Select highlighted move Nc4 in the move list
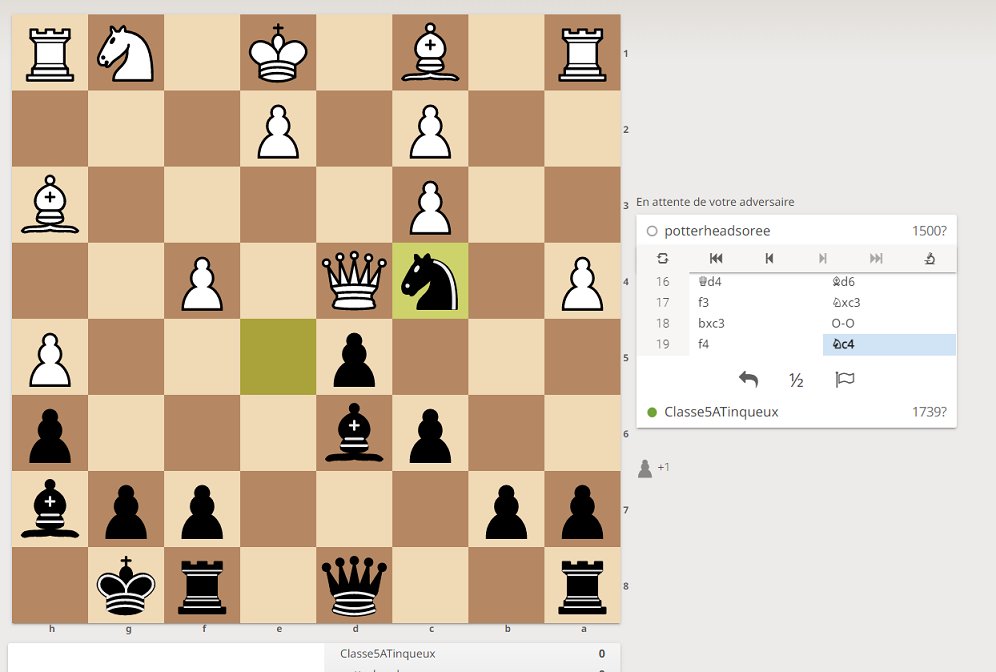 coord(889,344)
